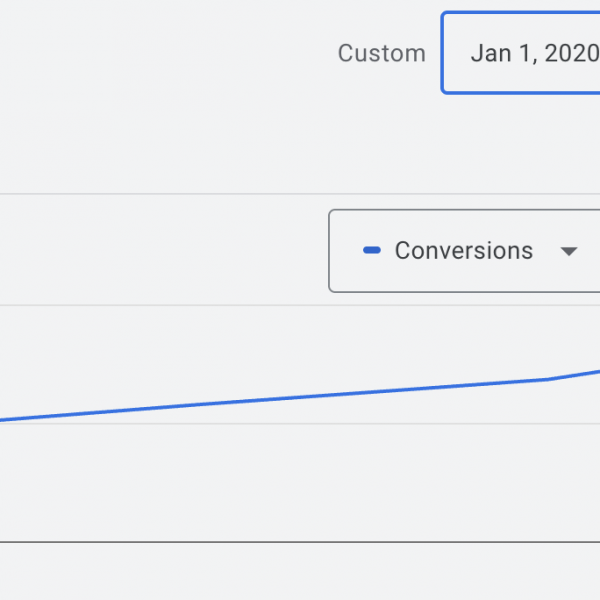
Task: Open the Conversions metric dropdown
Action: click(x=464, y=251)
